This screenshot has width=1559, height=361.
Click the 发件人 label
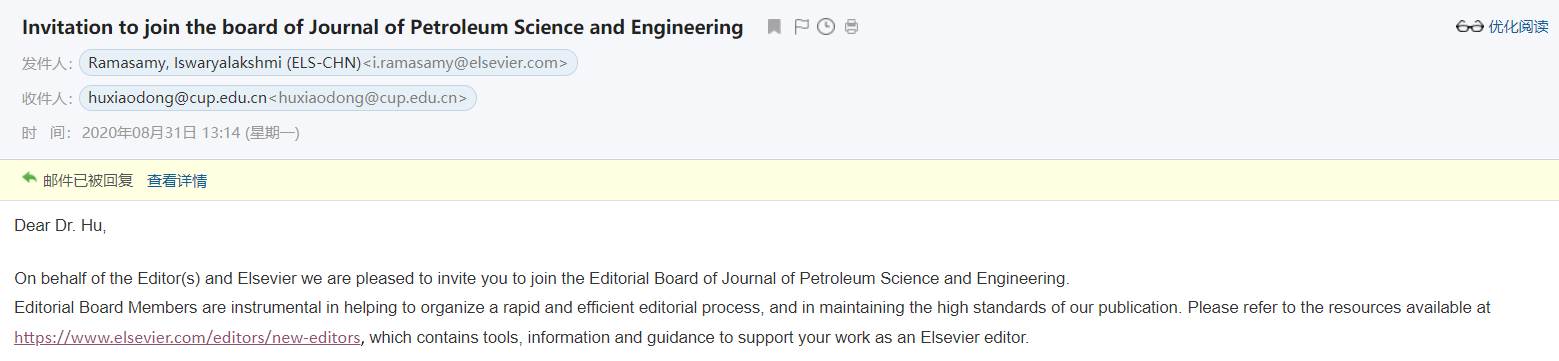(x=48, y=64)
